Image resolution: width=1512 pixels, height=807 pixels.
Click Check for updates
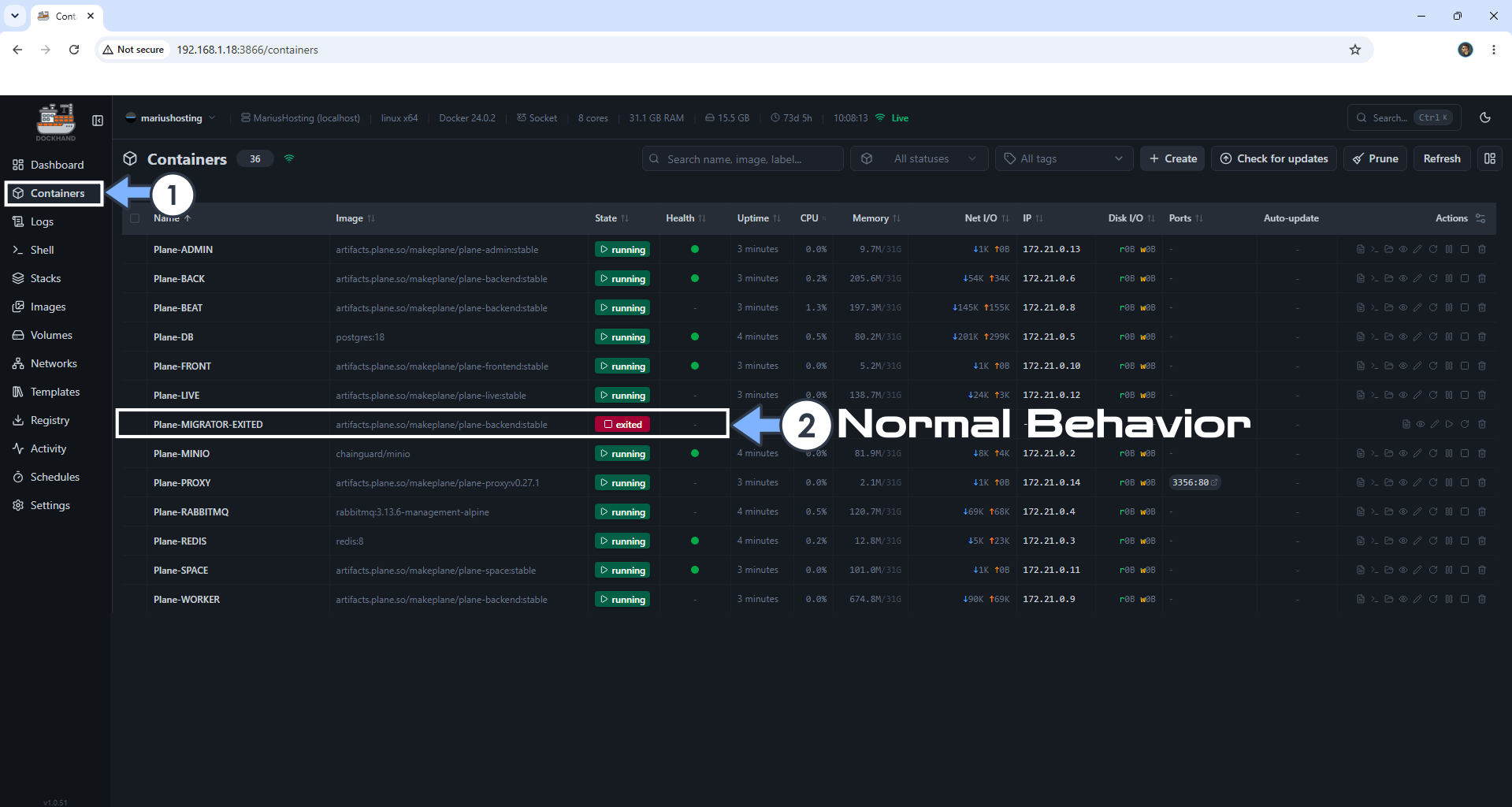[1273, 158]
